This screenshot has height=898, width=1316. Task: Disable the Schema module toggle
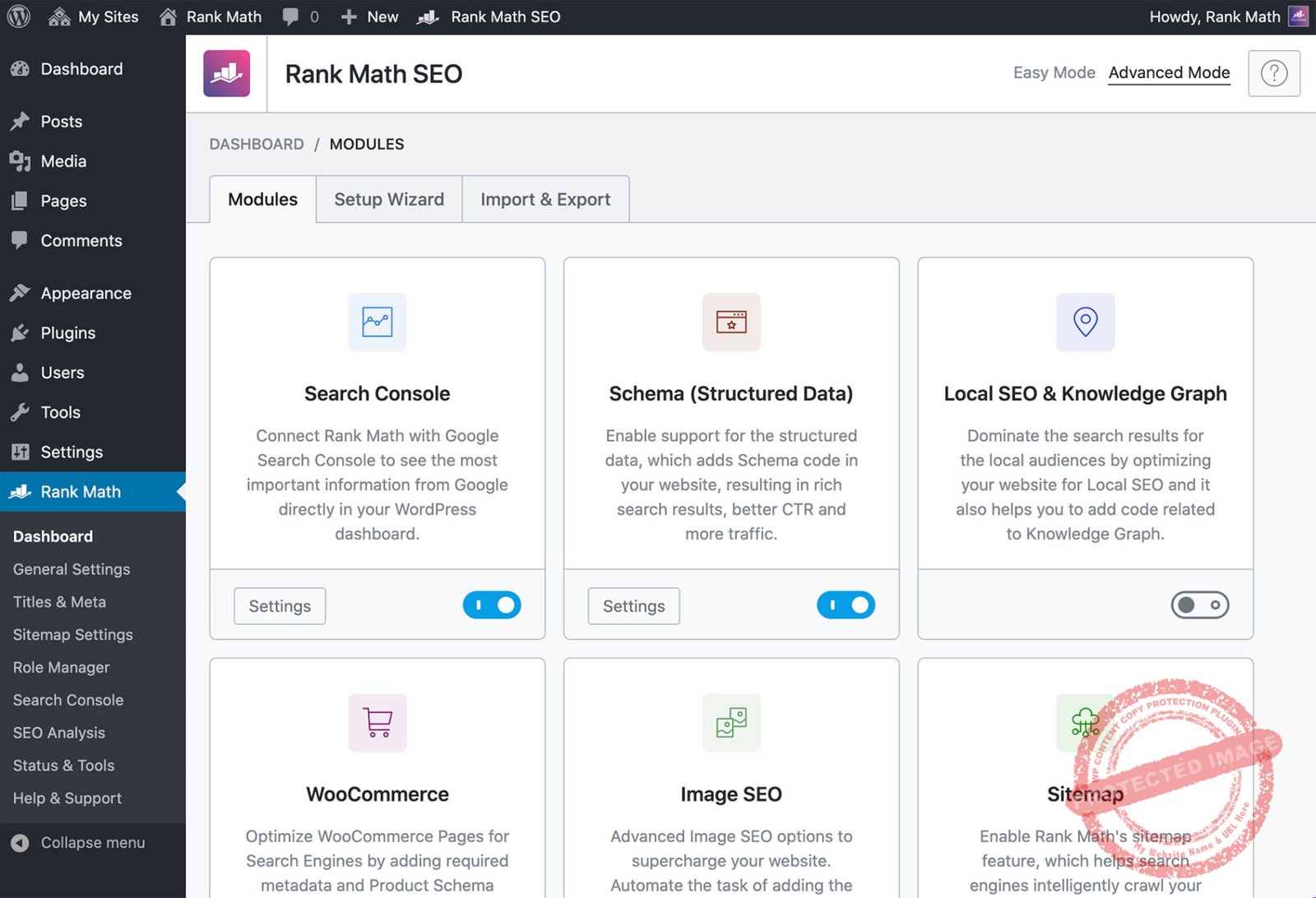[x=846, y=605]
